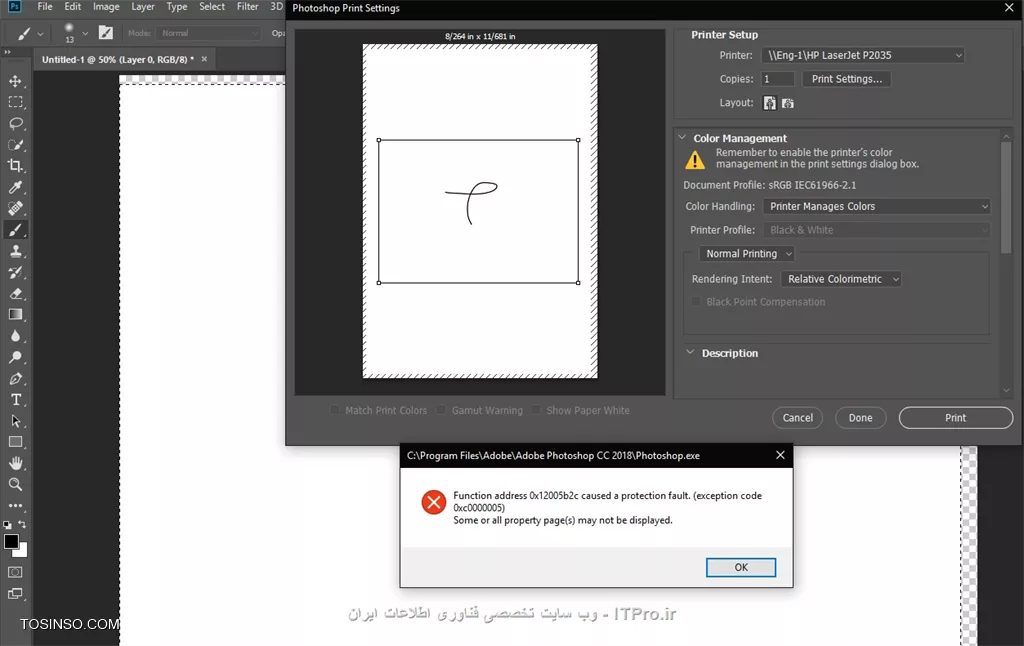Screen dimensions: 1024x646
Task: Click the Print button
Action: click(955, 418)
